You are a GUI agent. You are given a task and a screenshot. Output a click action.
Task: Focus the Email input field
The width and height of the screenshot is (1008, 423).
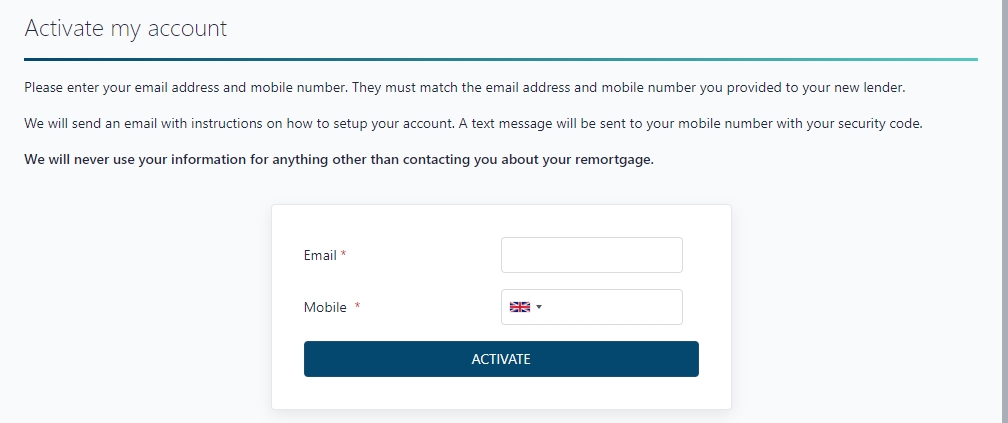tap(591, 255)
